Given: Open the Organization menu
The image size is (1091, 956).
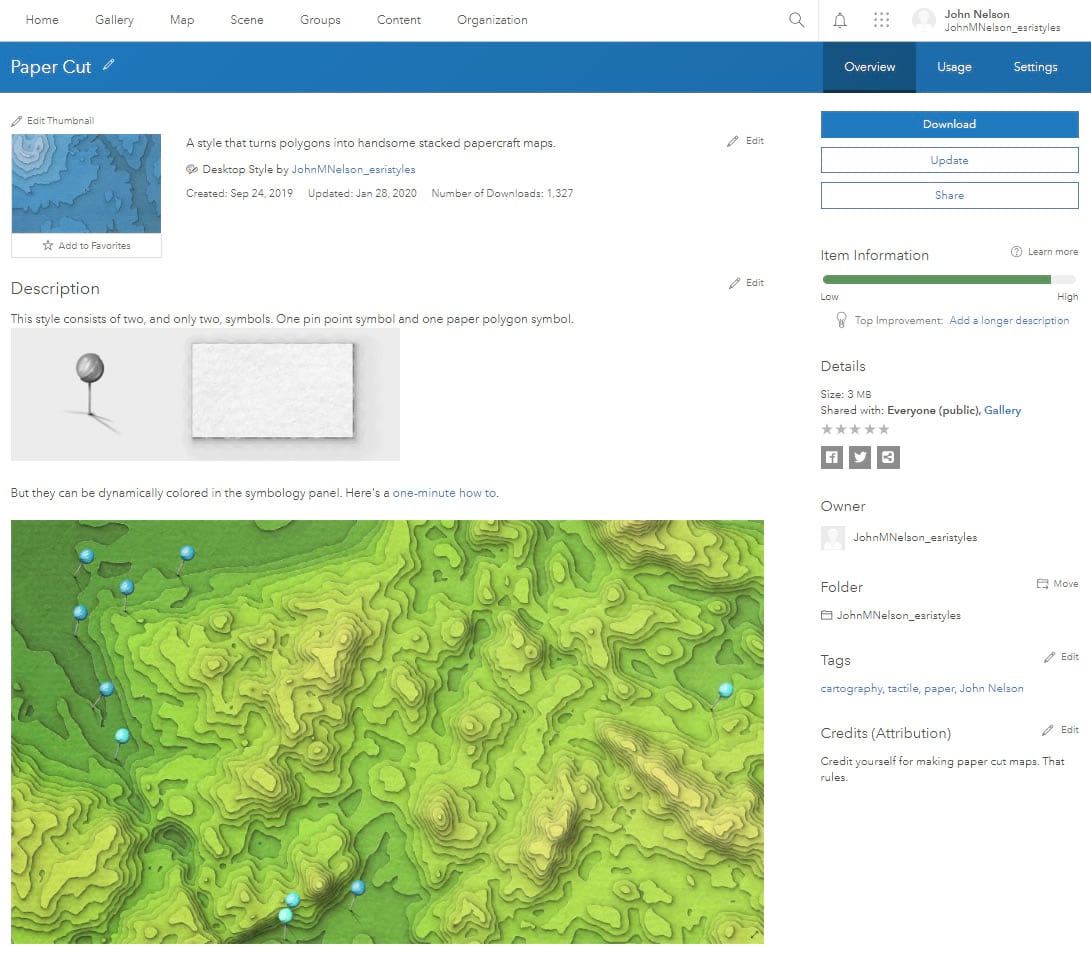Looking at the screenshot, I should click(x=492, y=20).
